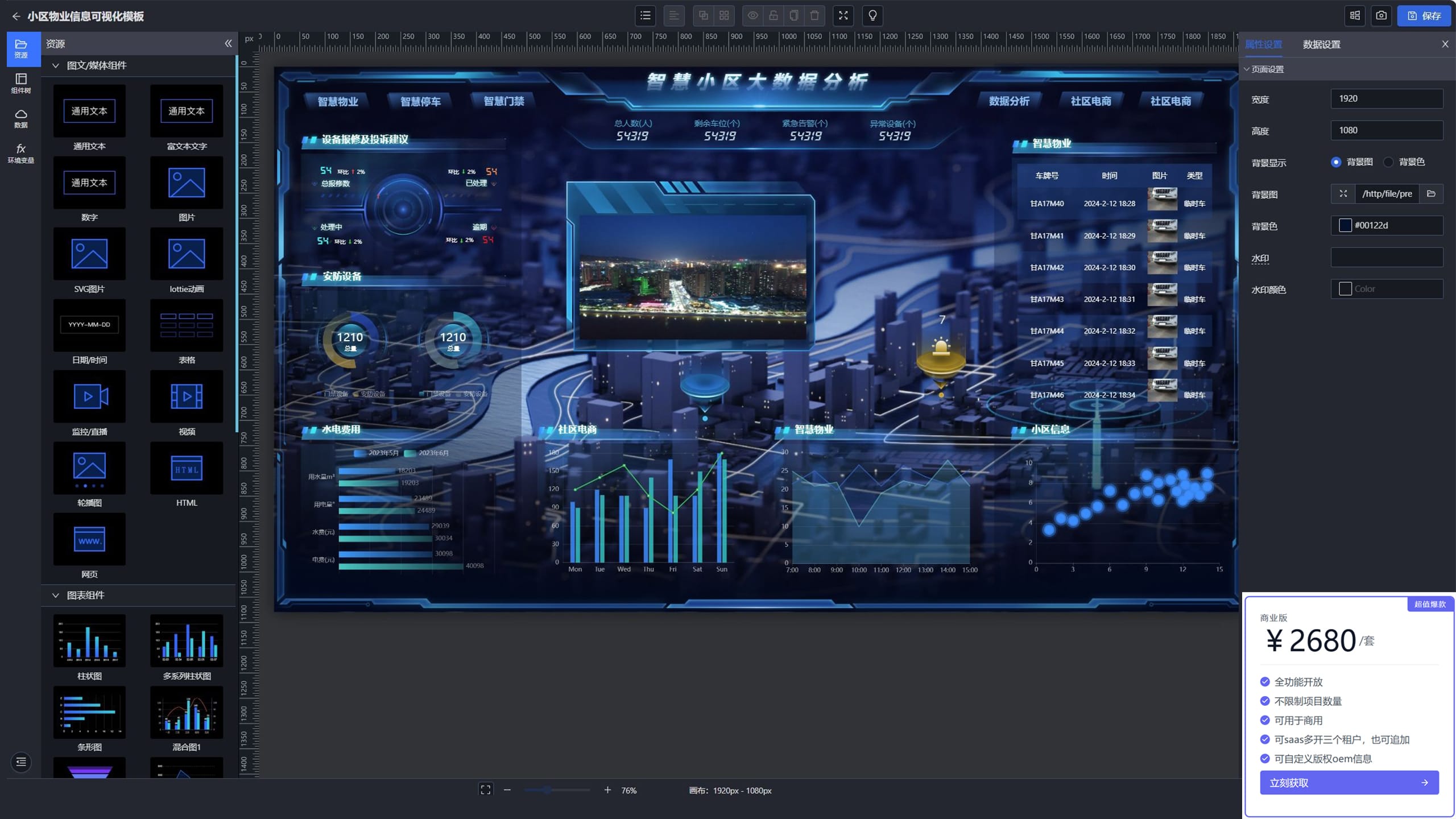Click the 宽度 1920 input field
1456x819 pixels.
(x=1386, y=98)
